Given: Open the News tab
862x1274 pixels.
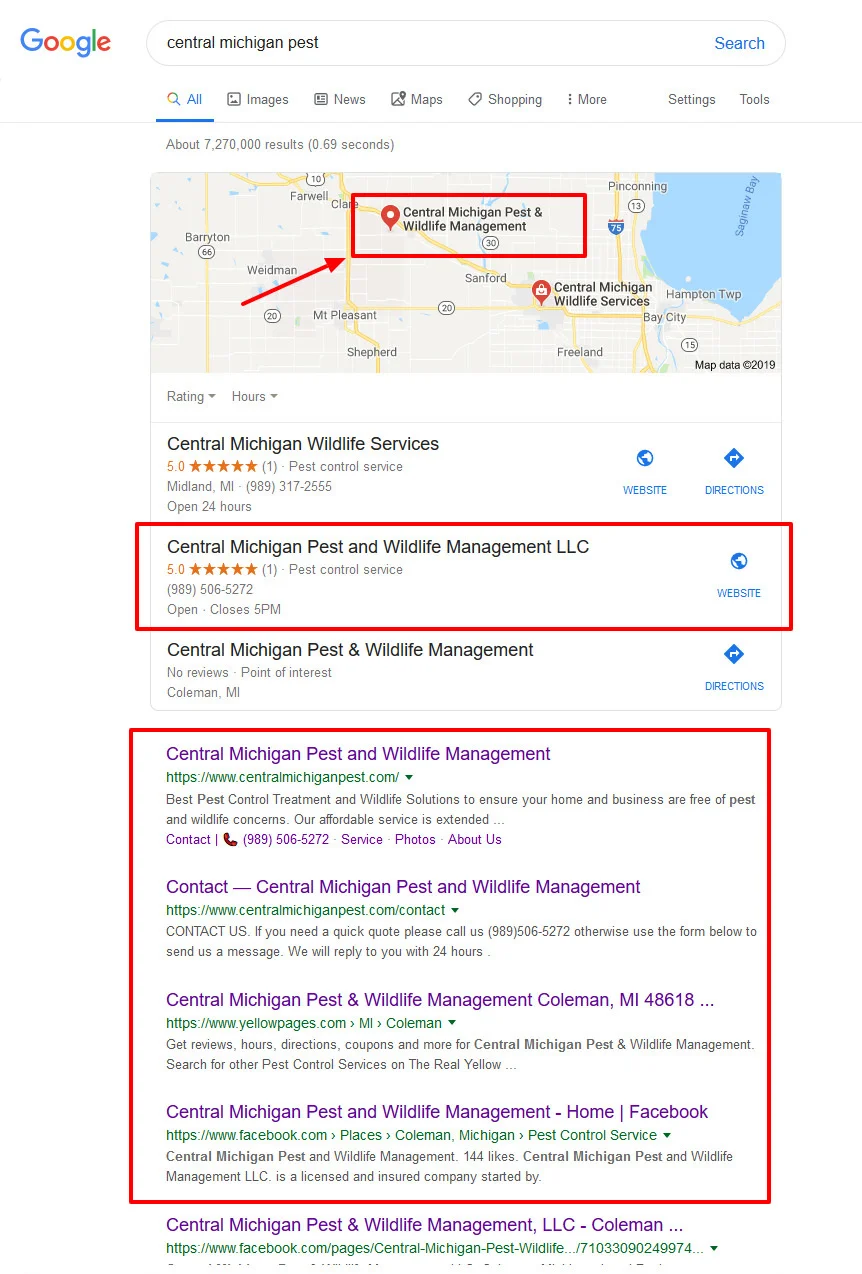Looking at the screenshot, I should click(340, 99).
